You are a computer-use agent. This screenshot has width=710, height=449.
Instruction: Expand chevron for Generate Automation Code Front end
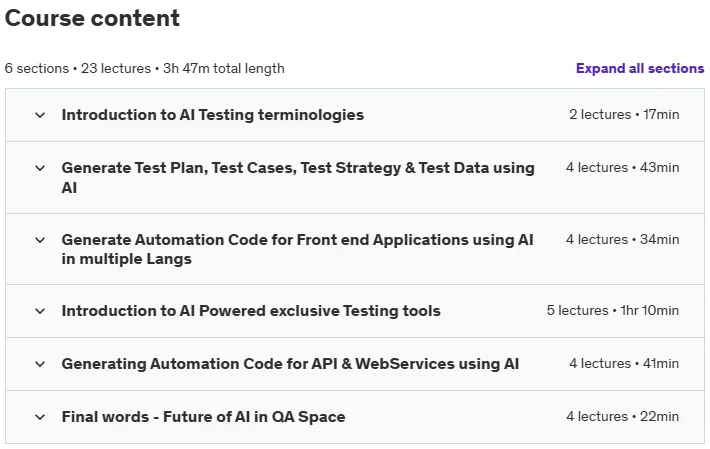click(40, 240)
